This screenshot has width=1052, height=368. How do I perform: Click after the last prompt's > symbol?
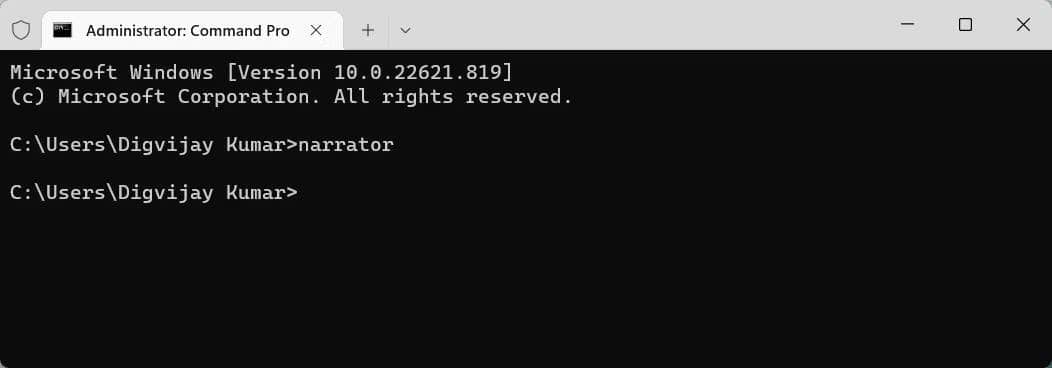click(305, 193)
